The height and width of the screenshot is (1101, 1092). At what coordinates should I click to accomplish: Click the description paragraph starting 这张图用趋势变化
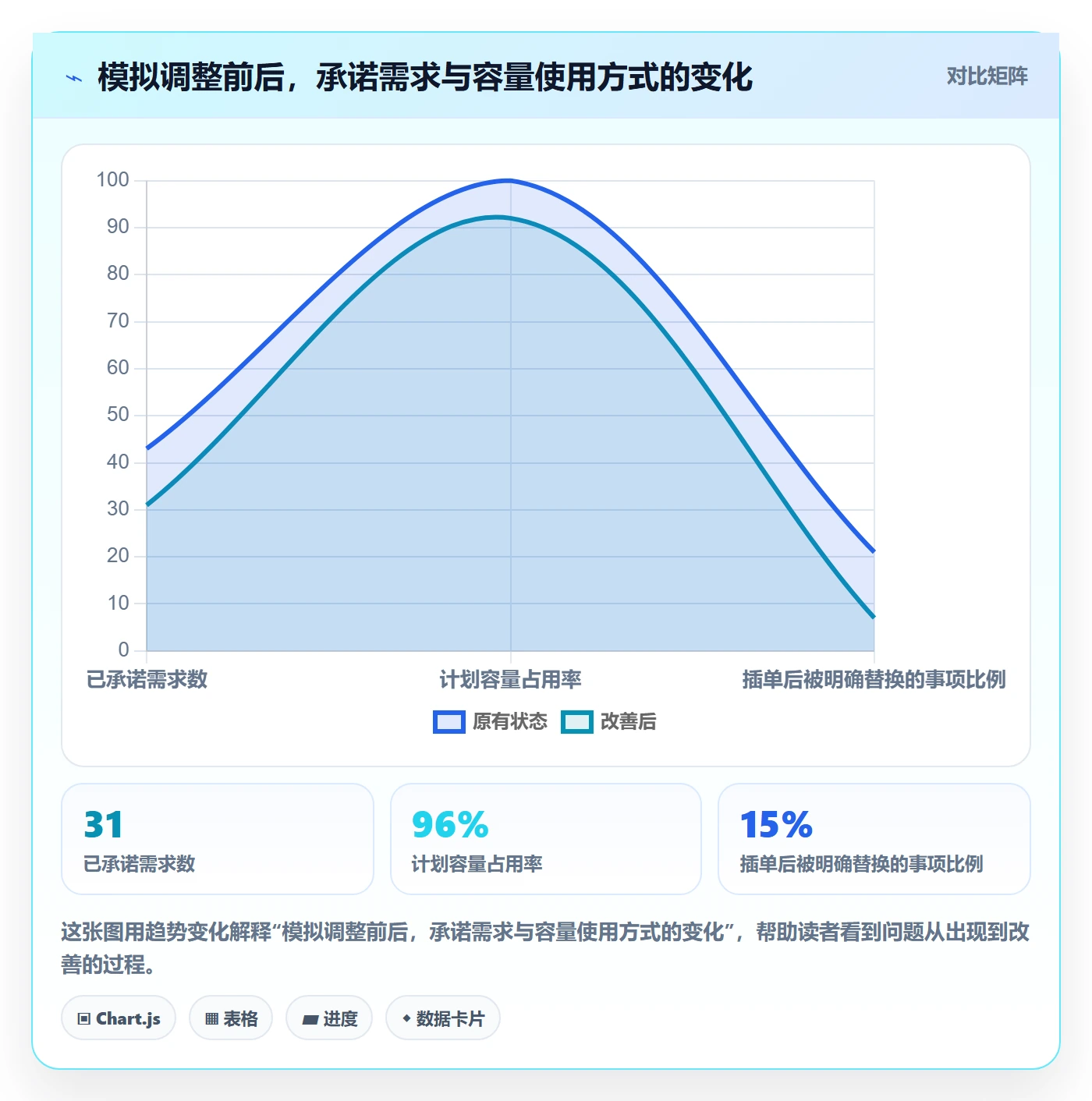[545, 948]
